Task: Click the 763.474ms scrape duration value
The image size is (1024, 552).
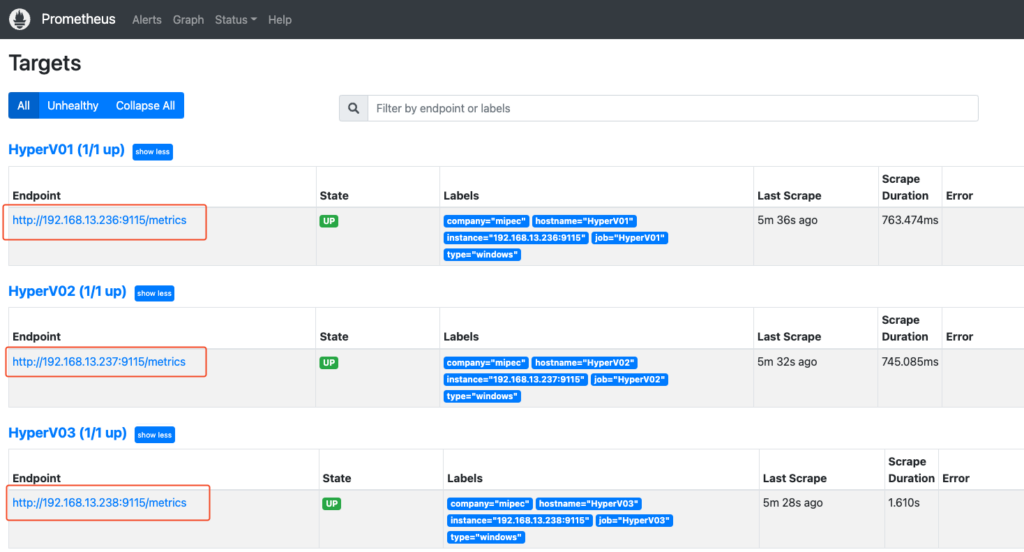Action: (910, 220)
